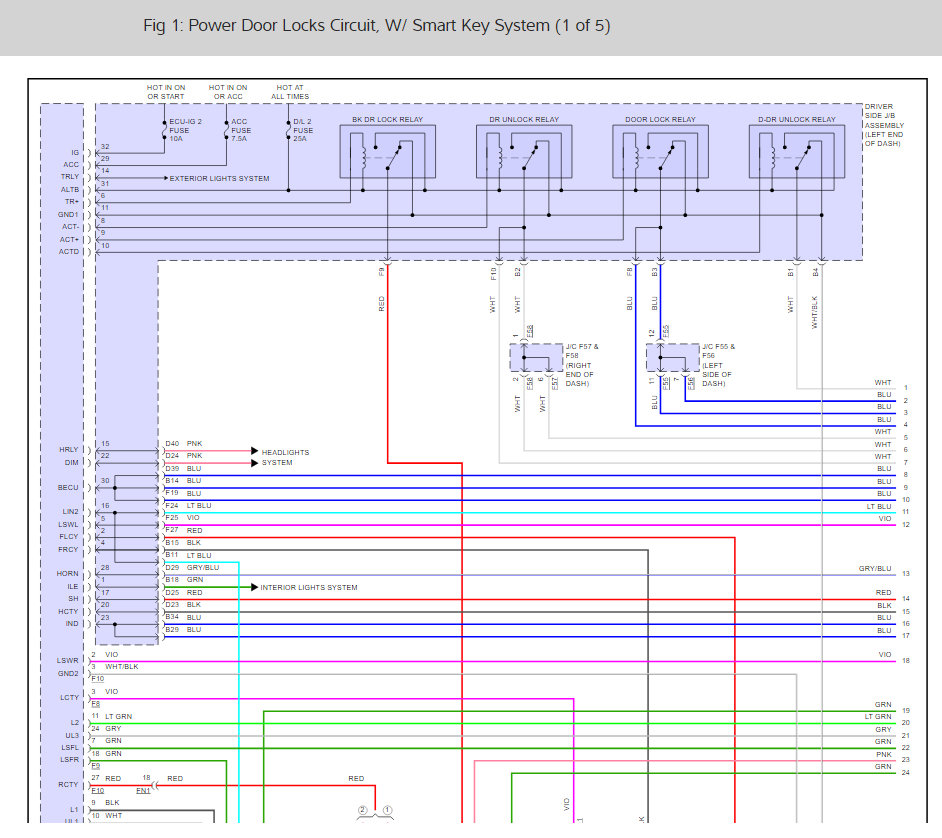Image resolution: width=942 pixels, height=838 pixels.
Task: Click the Interior Lights System arrow
Action: click(254, 587)
